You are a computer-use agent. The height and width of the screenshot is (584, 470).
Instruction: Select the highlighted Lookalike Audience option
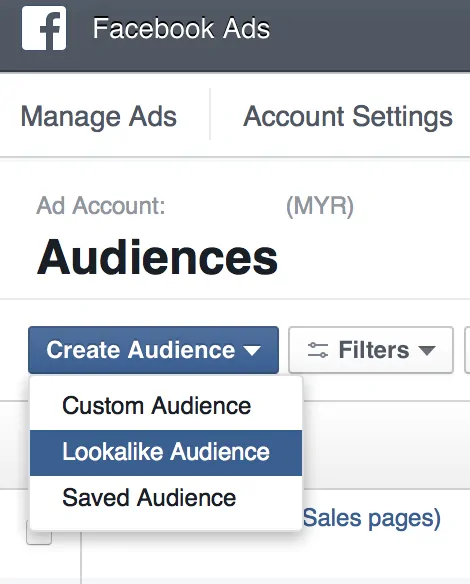[166, 453]
